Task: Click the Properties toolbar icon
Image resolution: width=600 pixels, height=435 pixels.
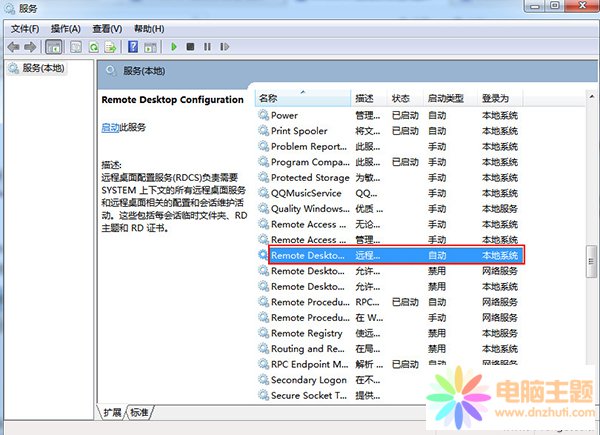Action: [76, 47]
